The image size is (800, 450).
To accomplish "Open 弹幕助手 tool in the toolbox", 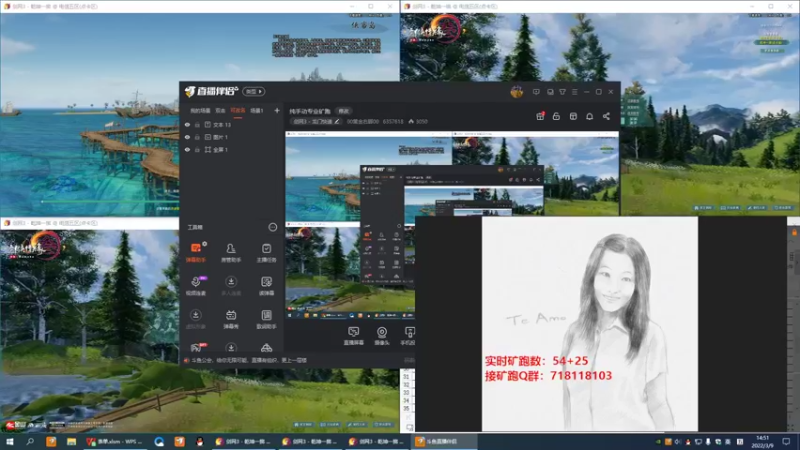I will tap(195, 253).
